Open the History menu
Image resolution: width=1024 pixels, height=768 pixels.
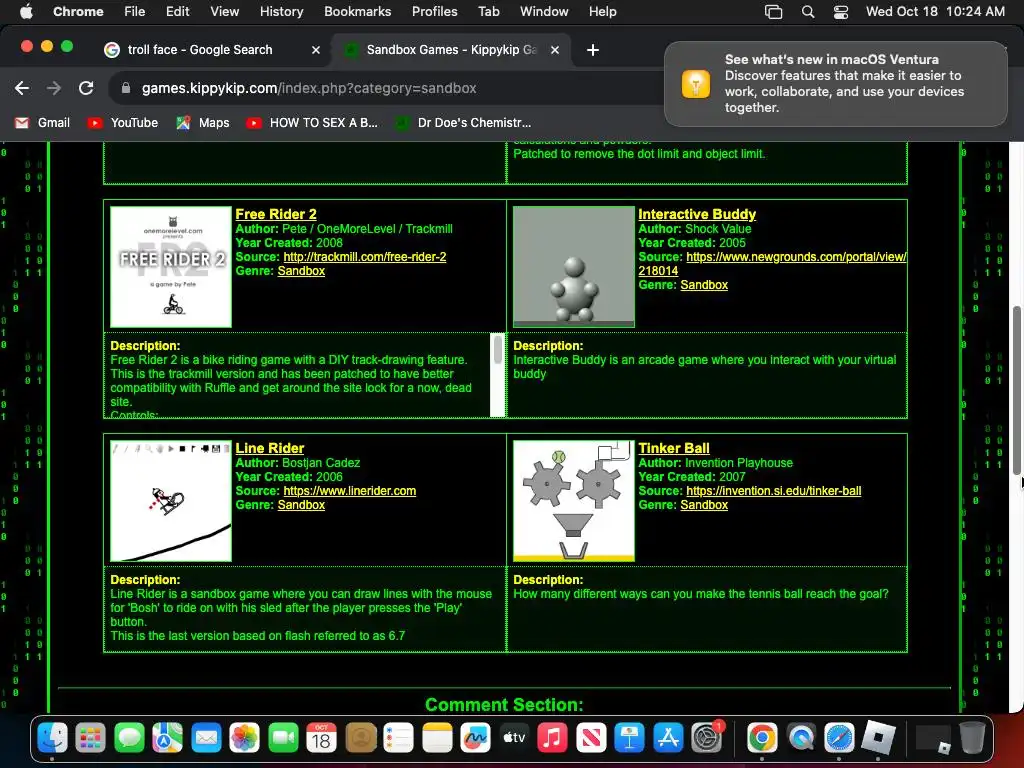pos(281,12)
